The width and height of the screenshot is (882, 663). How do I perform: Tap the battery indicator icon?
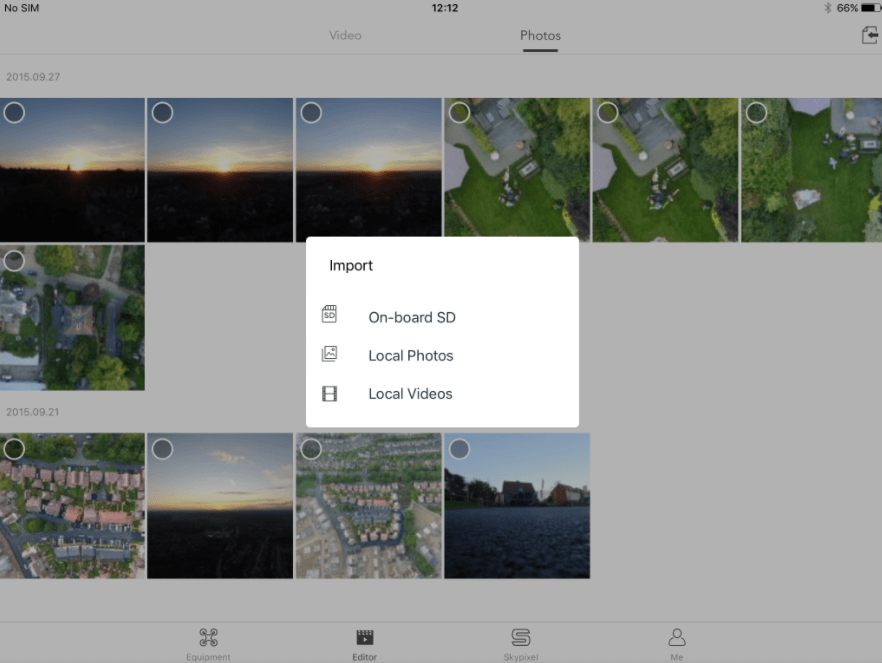[x=871, y=8]
